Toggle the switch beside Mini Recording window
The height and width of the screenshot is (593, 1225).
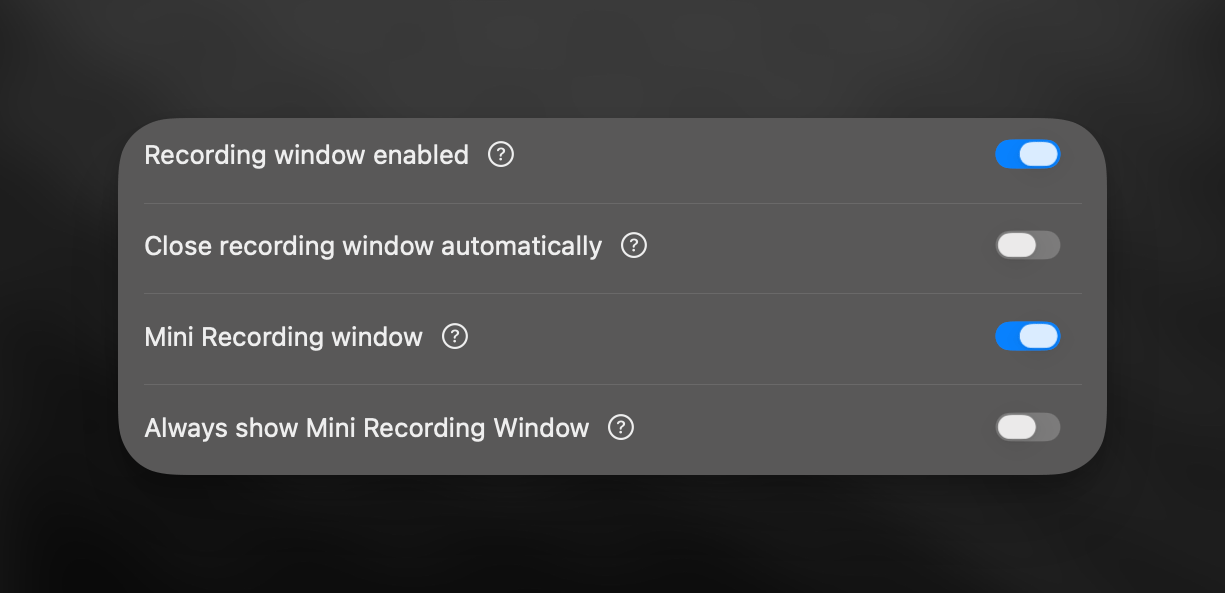click(1028, 336)
